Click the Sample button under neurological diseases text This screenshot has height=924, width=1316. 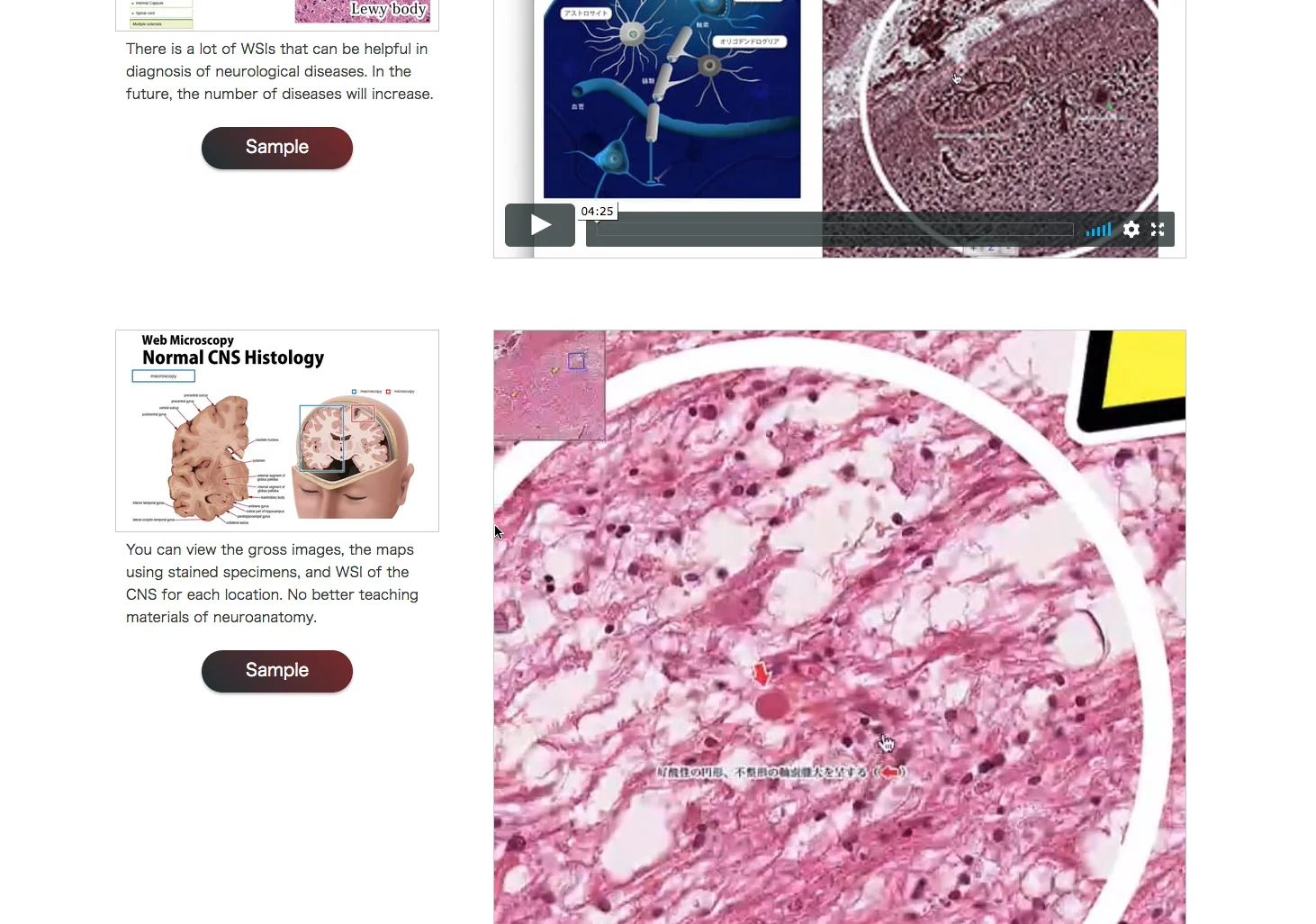pyautogui.click(x=277, y=148)
